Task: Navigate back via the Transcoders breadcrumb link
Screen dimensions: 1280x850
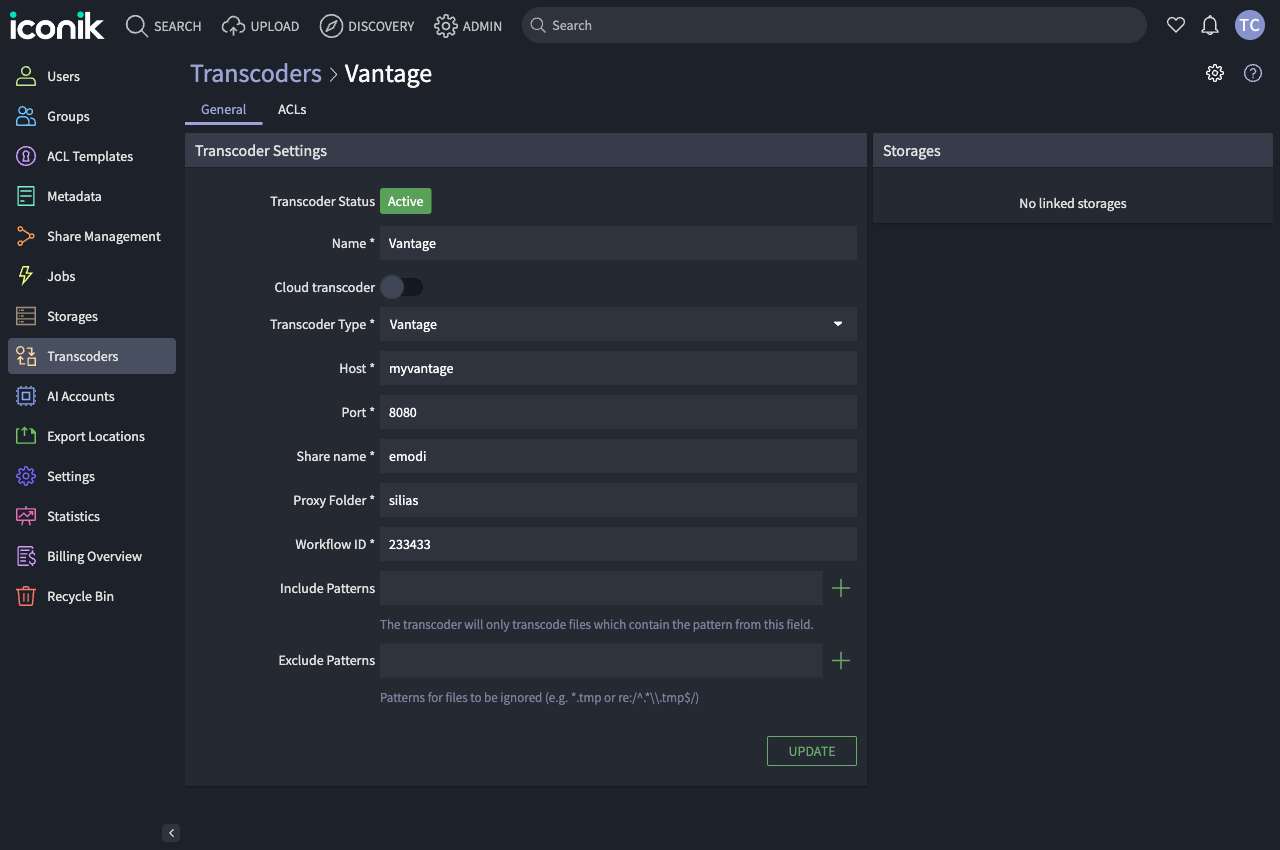Action: point(255,73)
